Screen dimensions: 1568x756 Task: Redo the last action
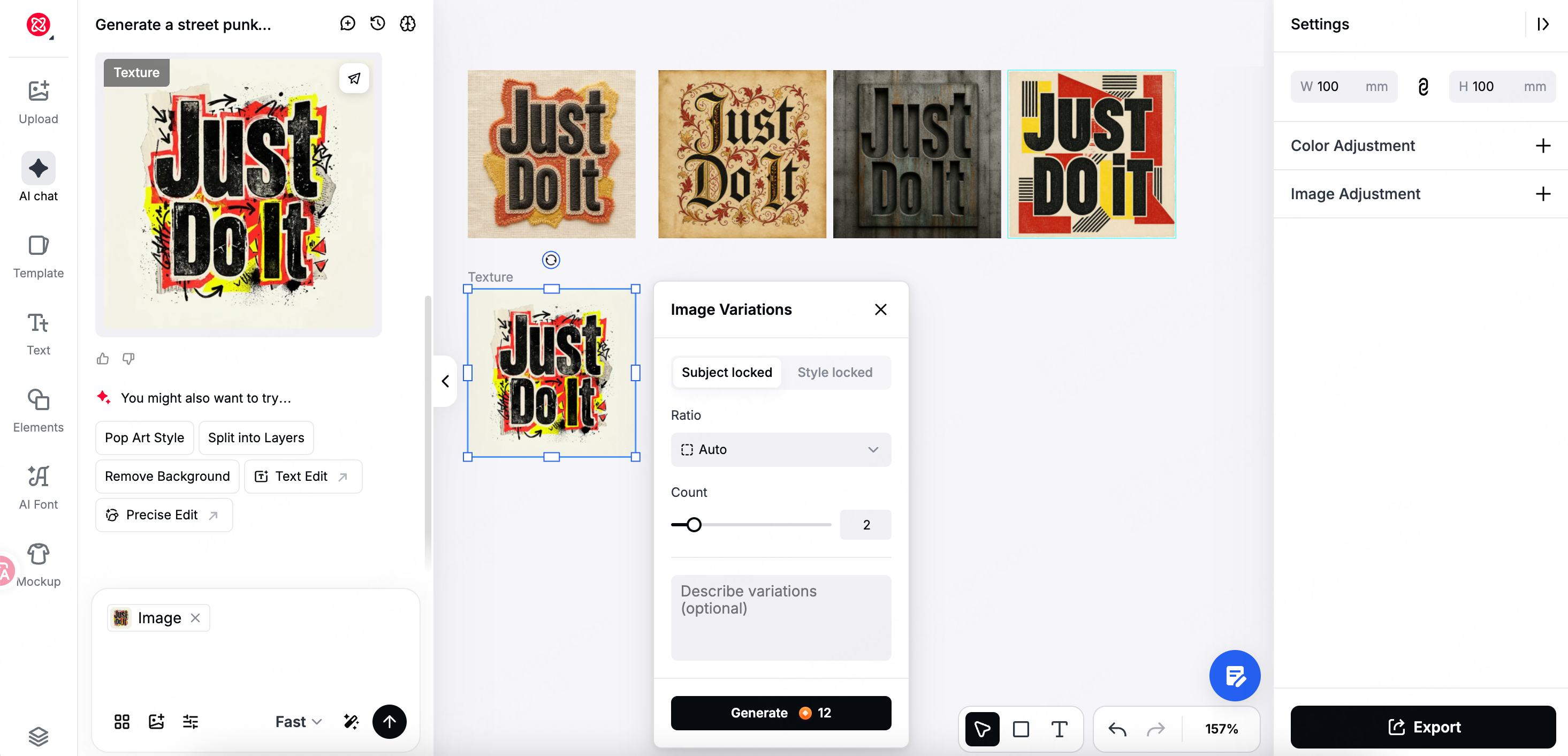(1155, 729)
